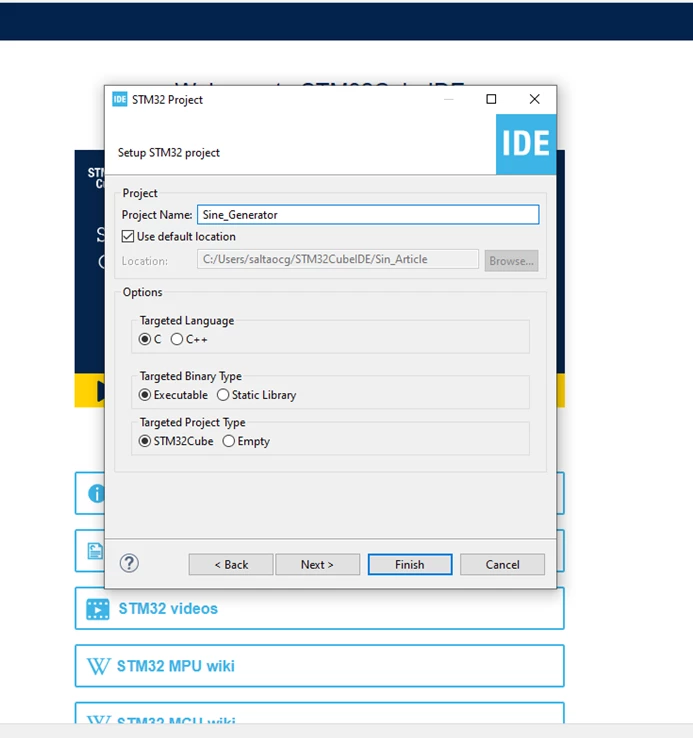
Task: Select C++ as targeted language
Action: tap(177, 339)
